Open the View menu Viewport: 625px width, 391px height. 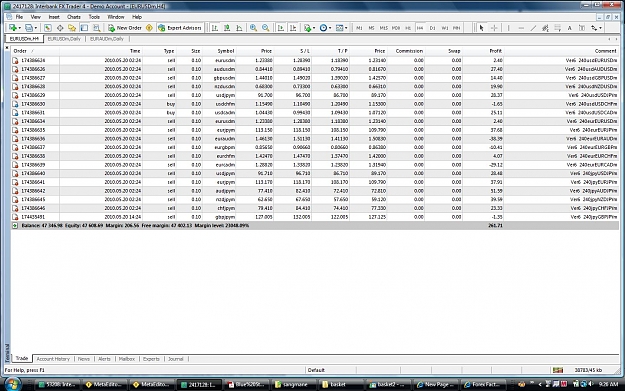(x=35, y=17)
